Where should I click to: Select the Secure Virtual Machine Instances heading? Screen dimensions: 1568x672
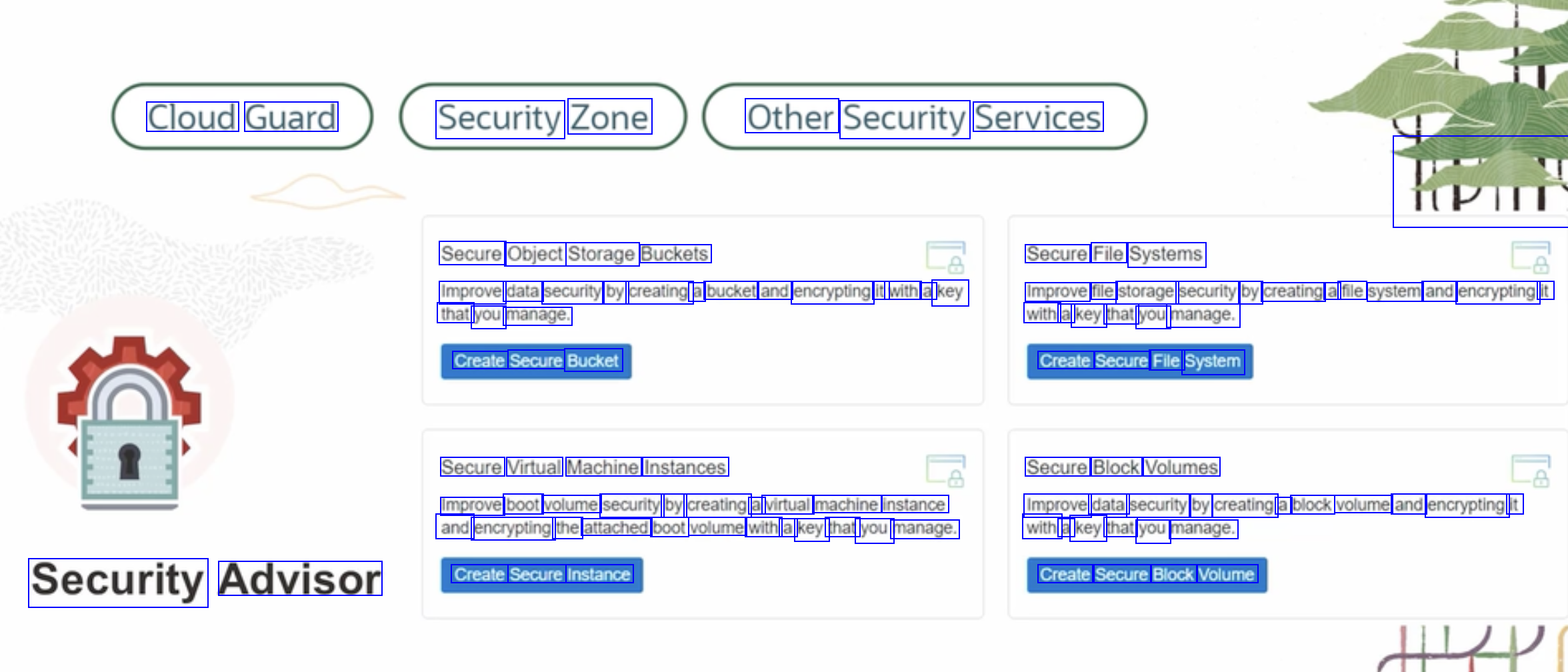[583, 467]
